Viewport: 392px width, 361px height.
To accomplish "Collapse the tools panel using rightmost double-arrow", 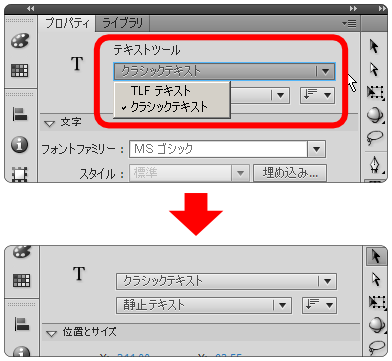I will point(382,9).
